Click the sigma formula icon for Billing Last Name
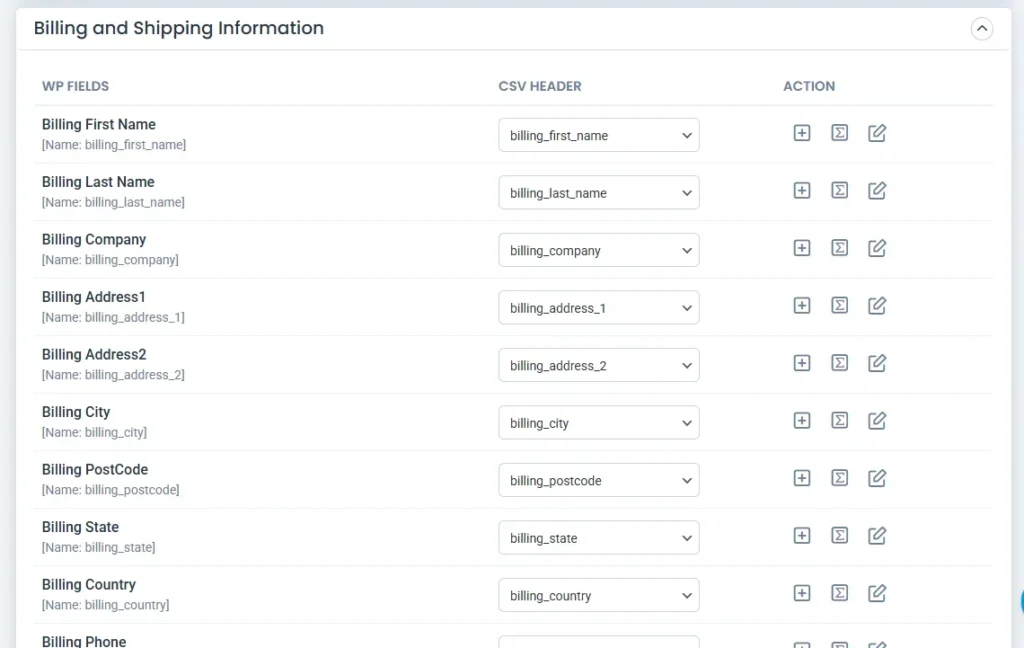 [x=839, y=190]
